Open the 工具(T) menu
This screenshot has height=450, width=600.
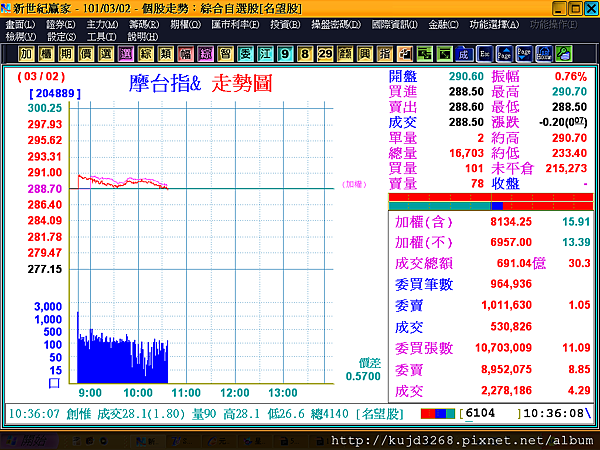pyautogui.click(x=101, y=37)
